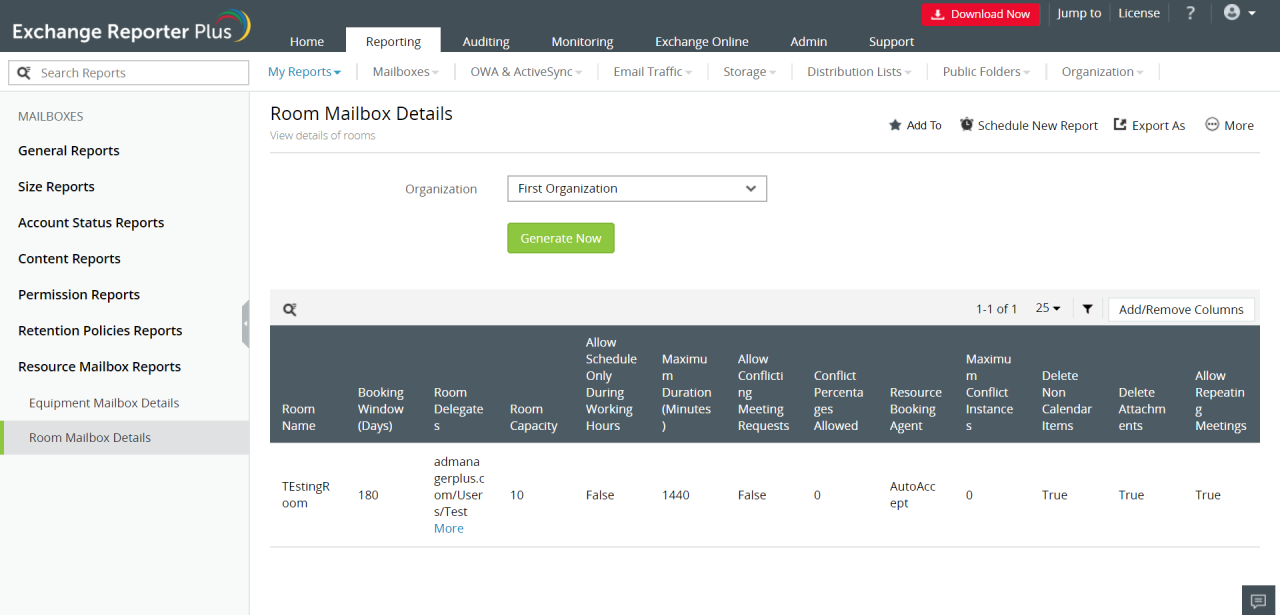1280x615 pixels.
Task: Click the help question mark icon
Action: 1190,13
